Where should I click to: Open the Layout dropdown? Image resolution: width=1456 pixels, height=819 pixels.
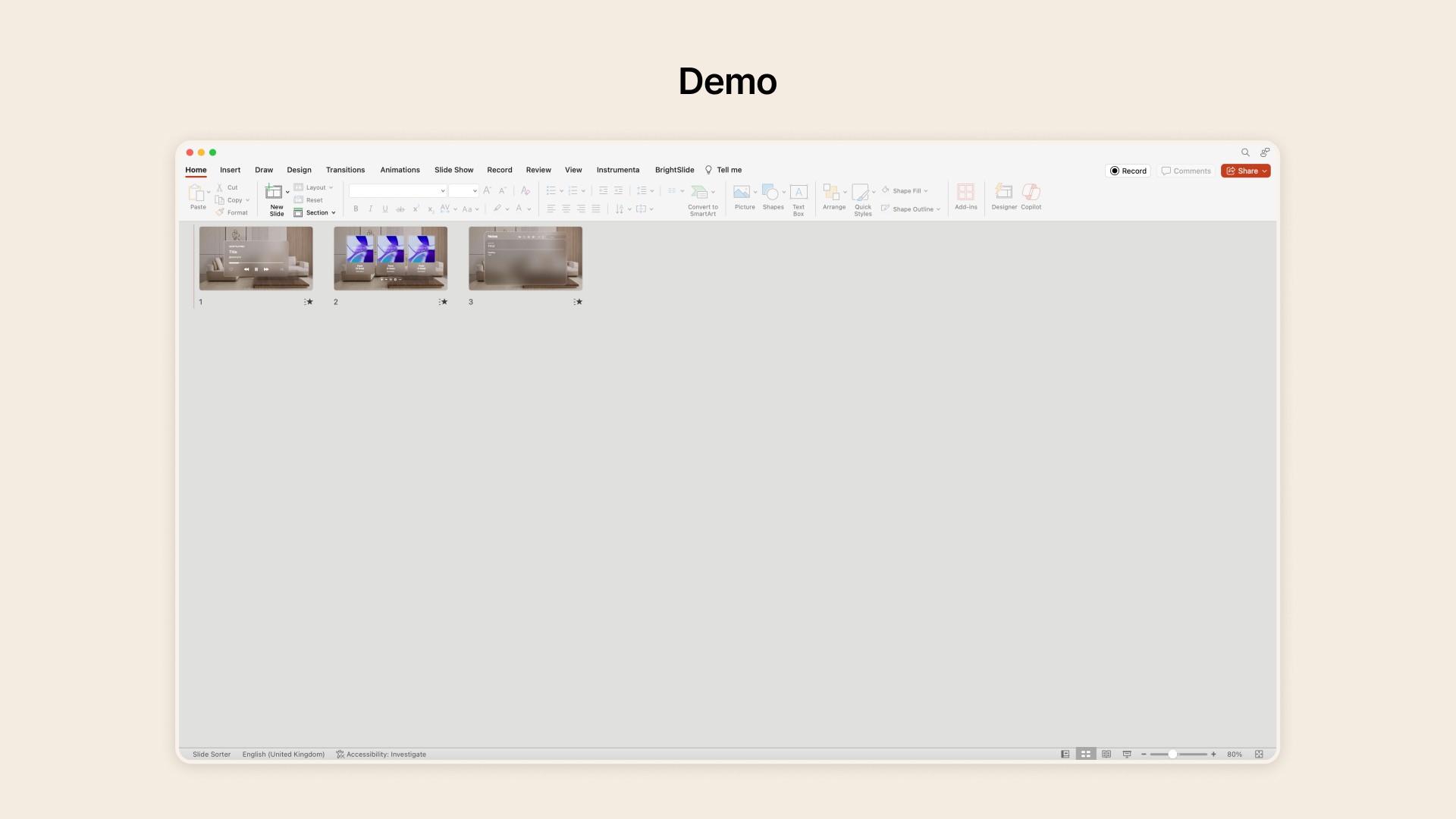[x=315, y=187]
